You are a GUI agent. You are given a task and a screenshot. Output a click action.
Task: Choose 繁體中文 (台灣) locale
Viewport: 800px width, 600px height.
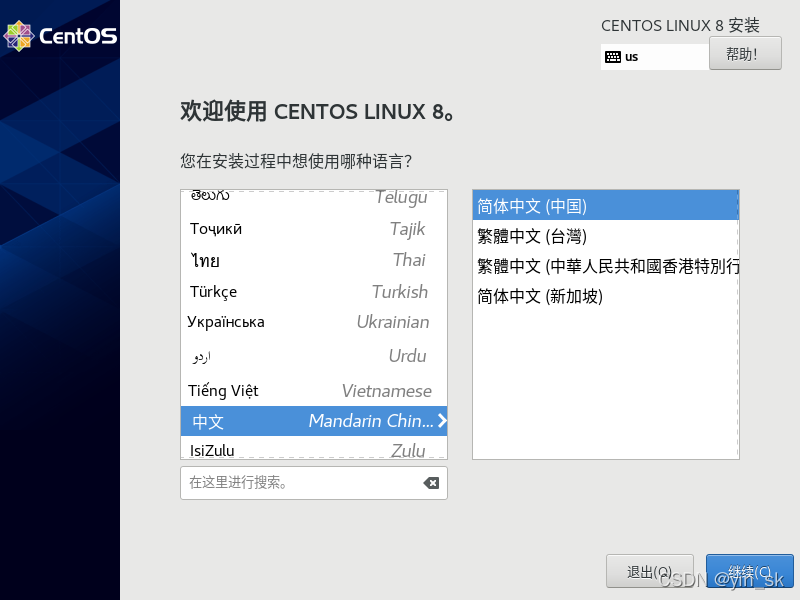coord(606,236)
